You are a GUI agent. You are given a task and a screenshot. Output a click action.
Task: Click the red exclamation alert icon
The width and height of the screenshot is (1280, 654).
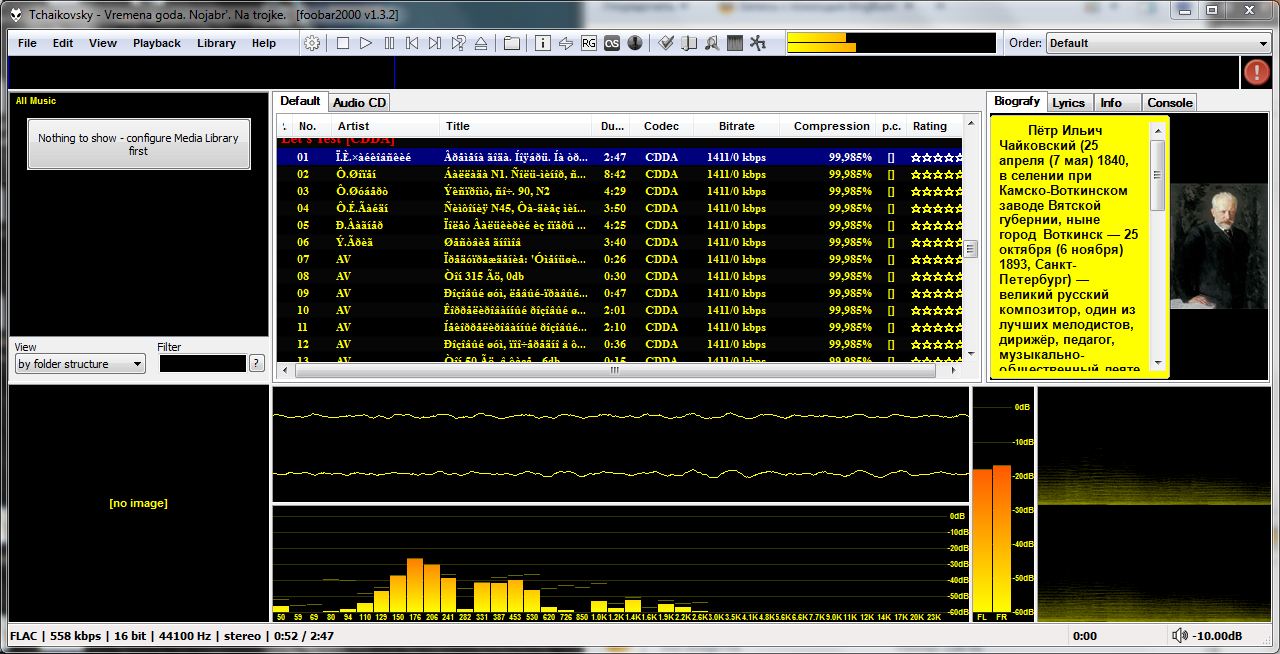pos(1256,72)
